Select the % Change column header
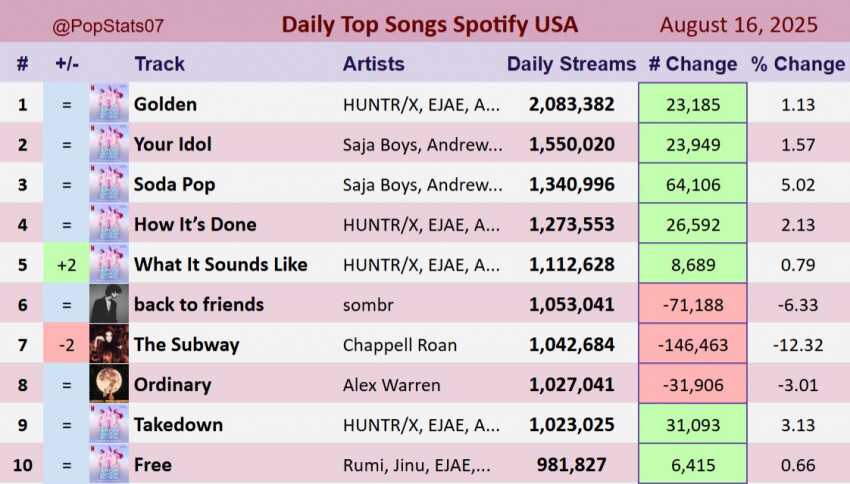The width and height of the screenshot is (850, 484). click(x=798, y=64)
